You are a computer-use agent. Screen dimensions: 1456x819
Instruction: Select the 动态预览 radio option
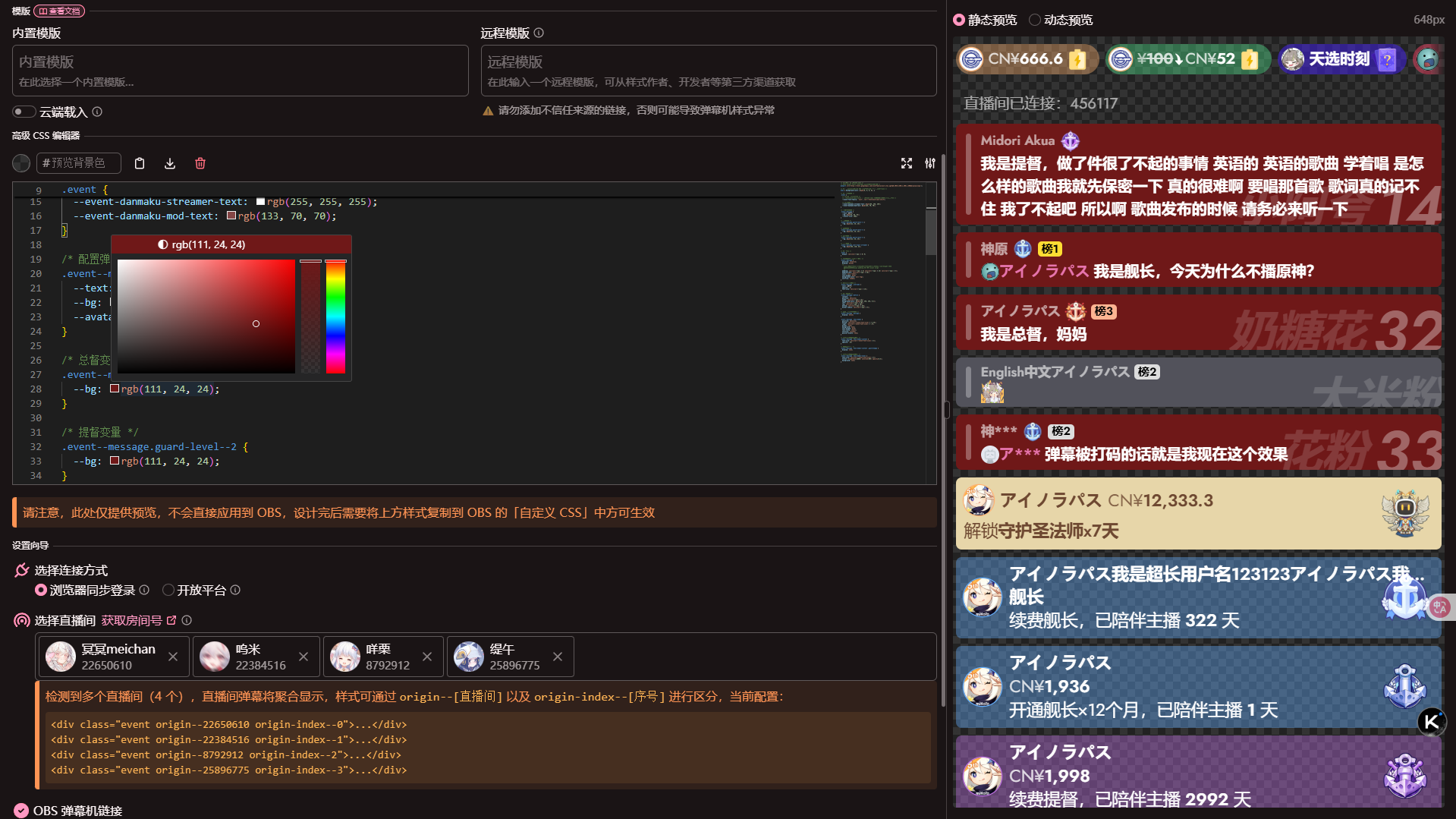1035,20
